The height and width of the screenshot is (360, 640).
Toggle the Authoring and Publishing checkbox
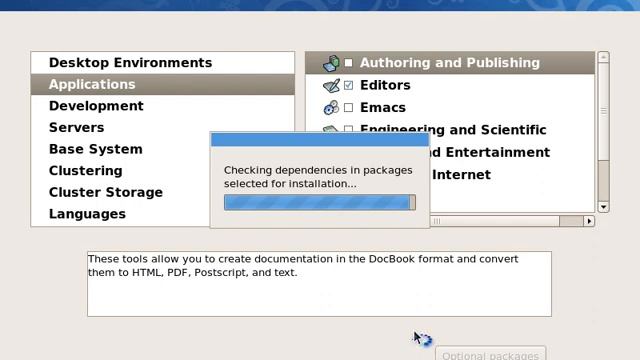(348, 63)
